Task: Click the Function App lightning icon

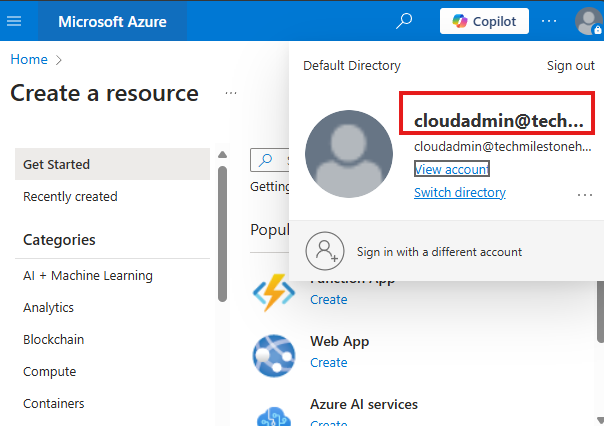Action: (273, 293)
